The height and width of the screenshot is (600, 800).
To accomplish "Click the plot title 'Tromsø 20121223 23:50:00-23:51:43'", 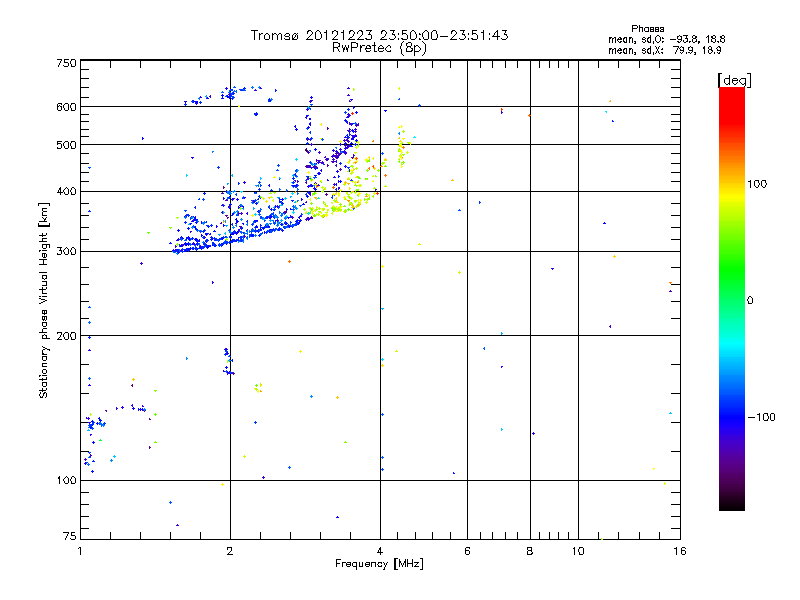I will pos(379,35).
